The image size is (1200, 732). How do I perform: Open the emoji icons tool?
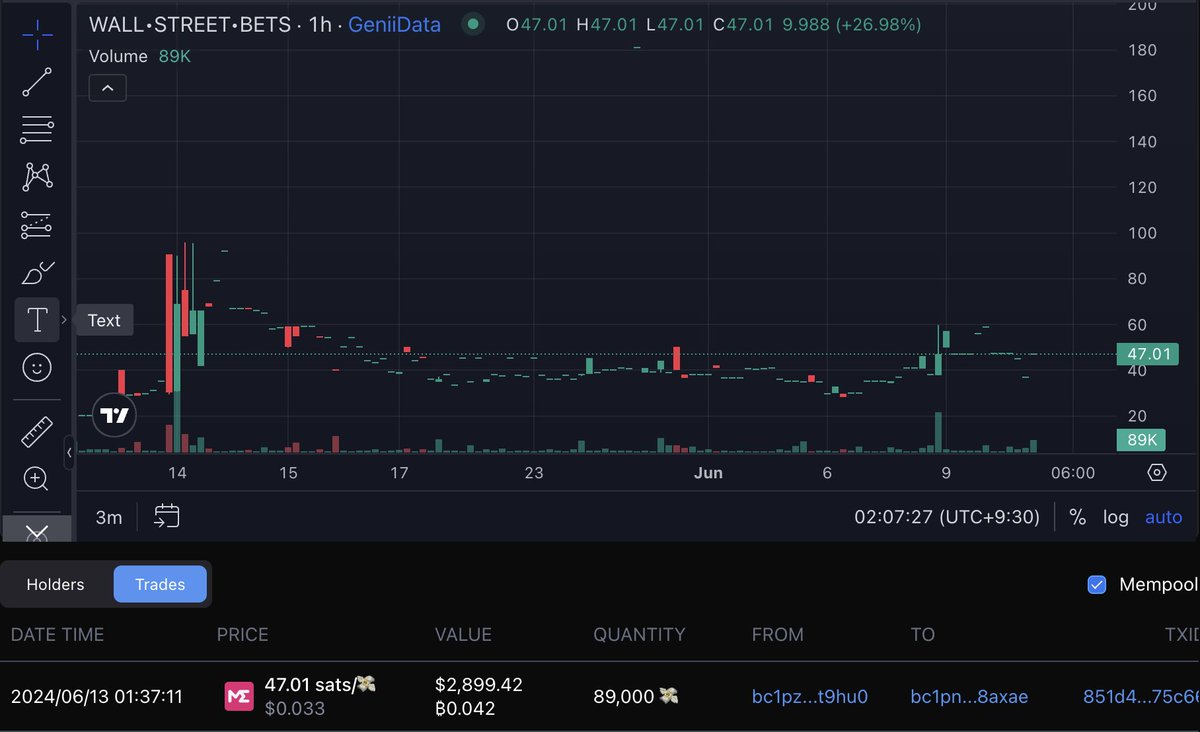(37, 368)
